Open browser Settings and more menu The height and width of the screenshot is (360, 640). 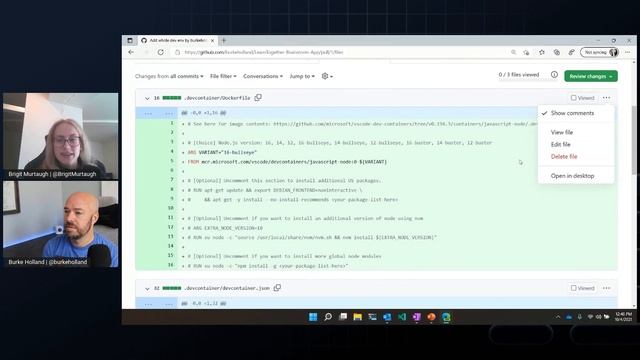(628, 52)
